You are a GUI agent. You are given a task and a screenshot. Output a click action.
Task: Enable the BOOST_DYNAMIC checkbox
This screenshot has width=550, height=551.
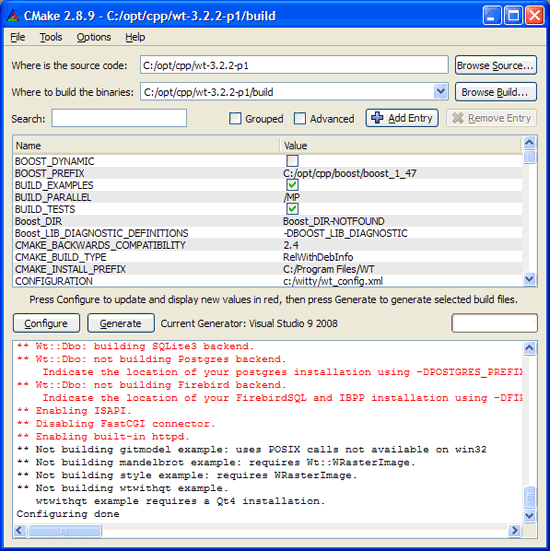click(x=292, y=161)
